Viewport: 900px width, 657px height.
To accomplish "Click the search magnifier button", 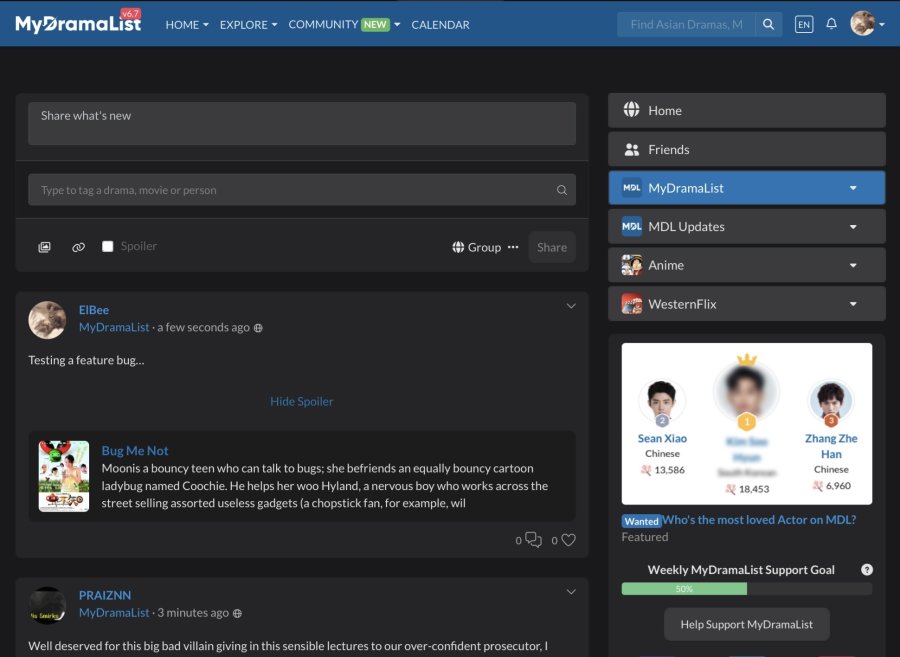I will pyautogui.click(x=768, y=25).
